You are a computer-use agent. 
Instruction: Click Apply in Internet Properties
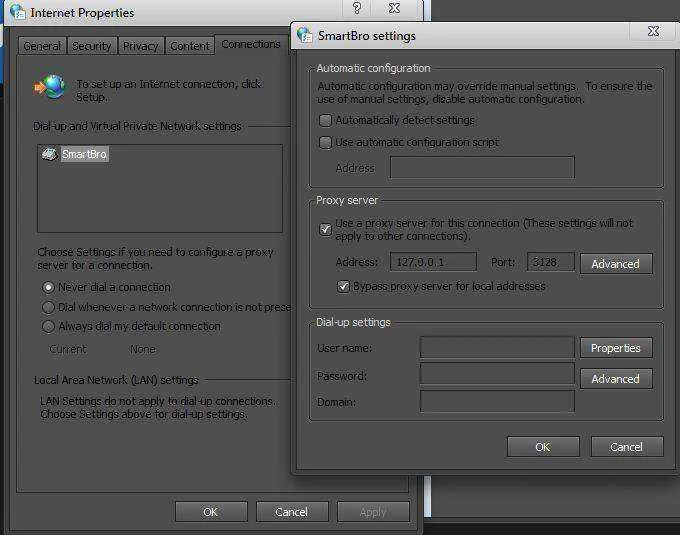click(x=373, y=512)
